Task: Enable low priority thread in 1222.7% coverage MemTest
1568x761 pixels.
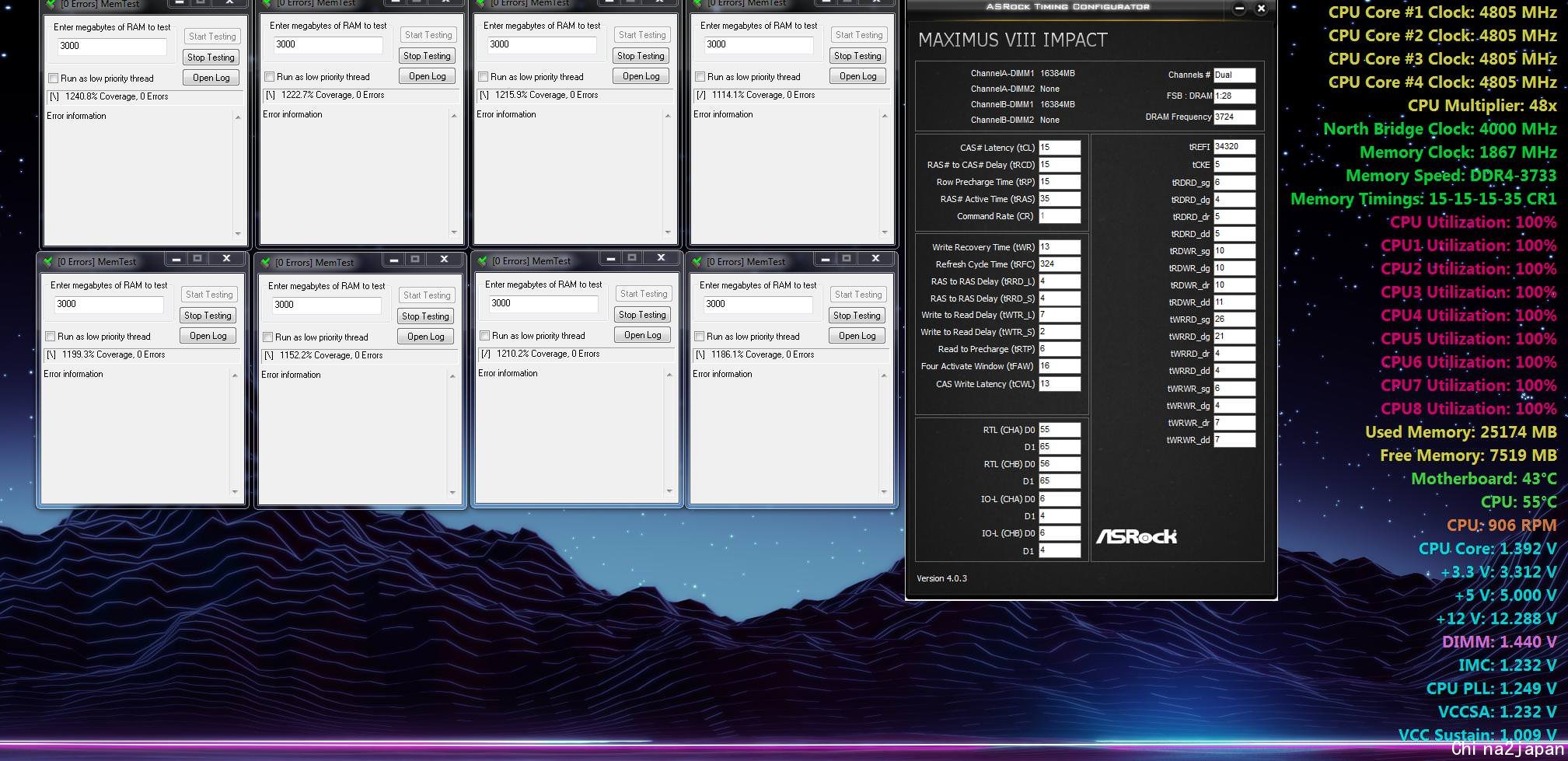Action: pyautogui.click(x=269, y=77)
